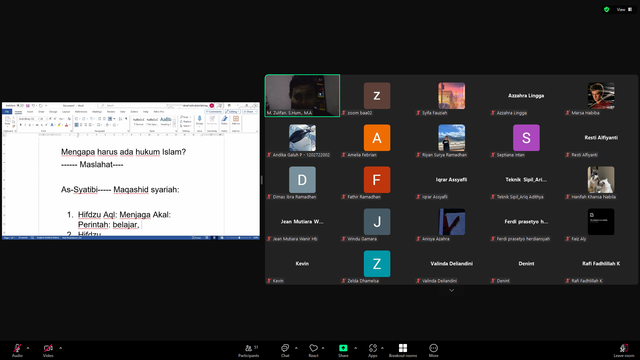This screenshot has width=640, height=360.
Task: Open the File tab in Word
Action: [x=7, y=111]
